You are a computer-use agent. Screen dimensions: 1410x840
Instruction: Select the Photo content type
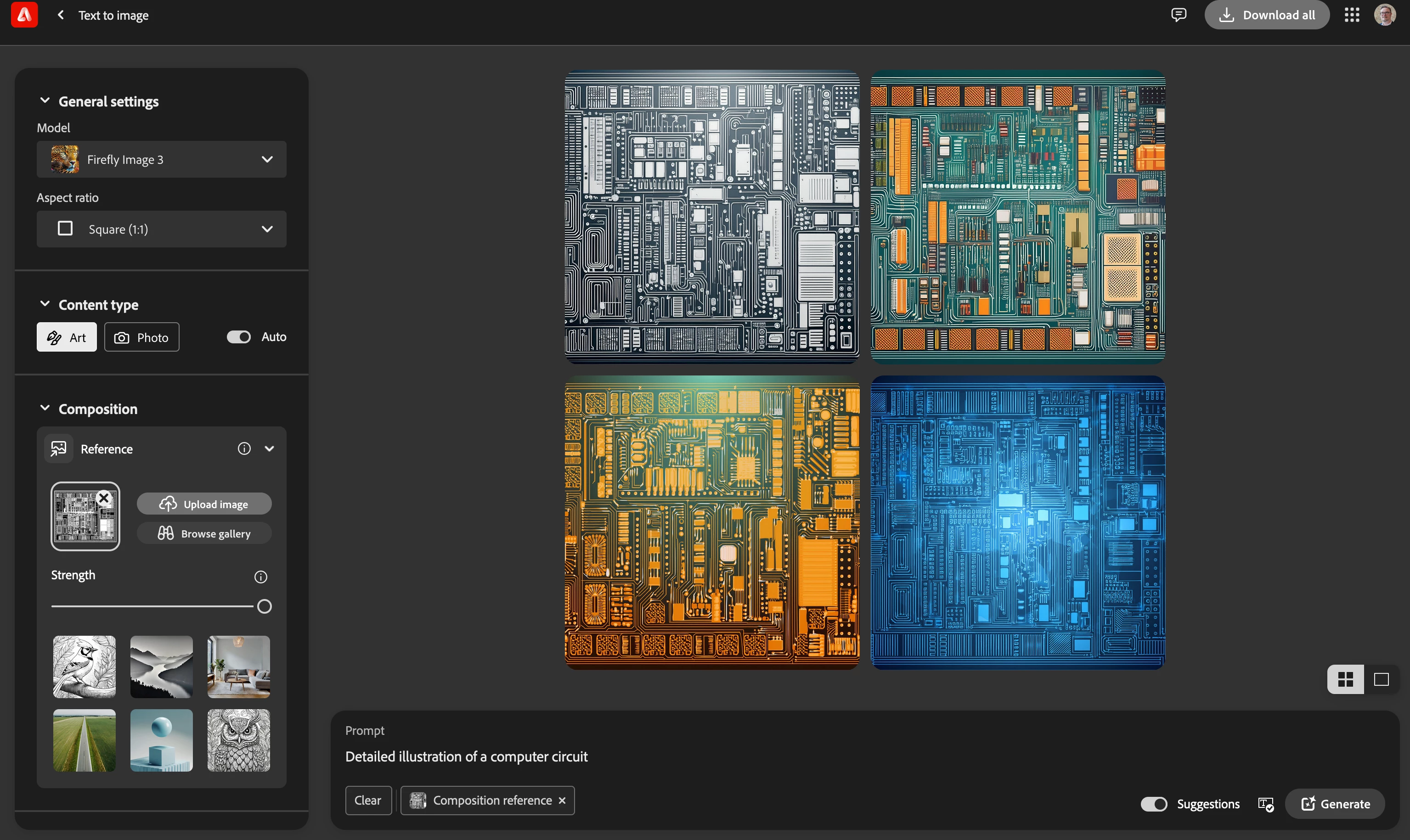141,337
